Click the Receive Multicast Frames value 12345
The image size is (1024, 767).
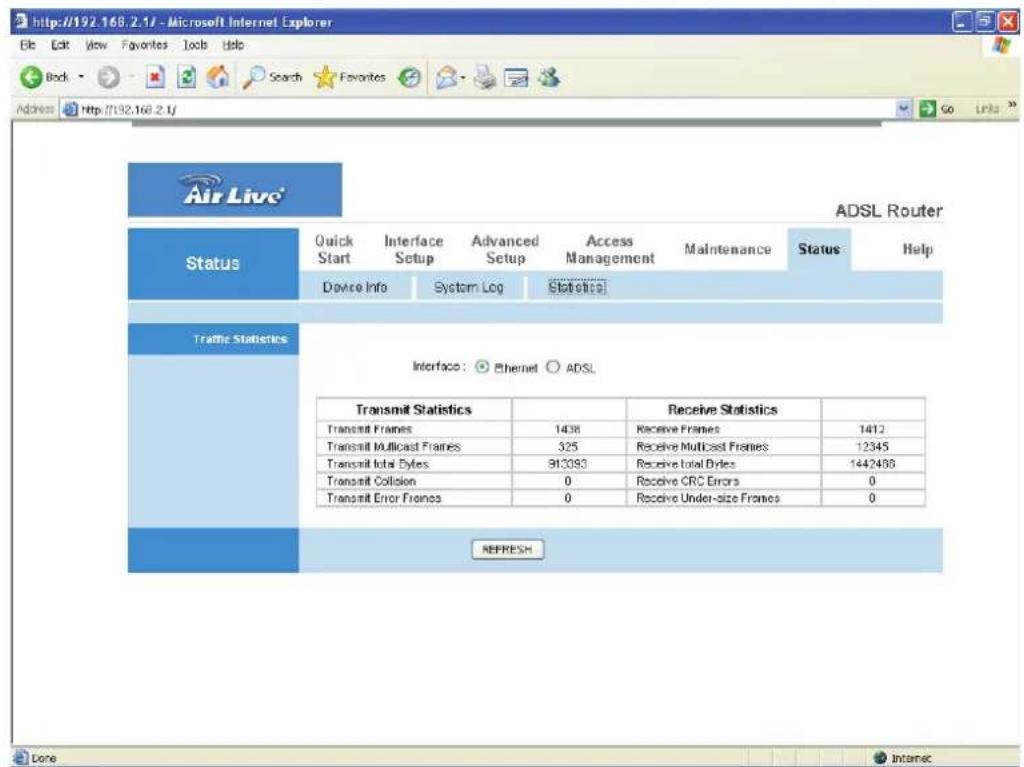pos(872,446)
